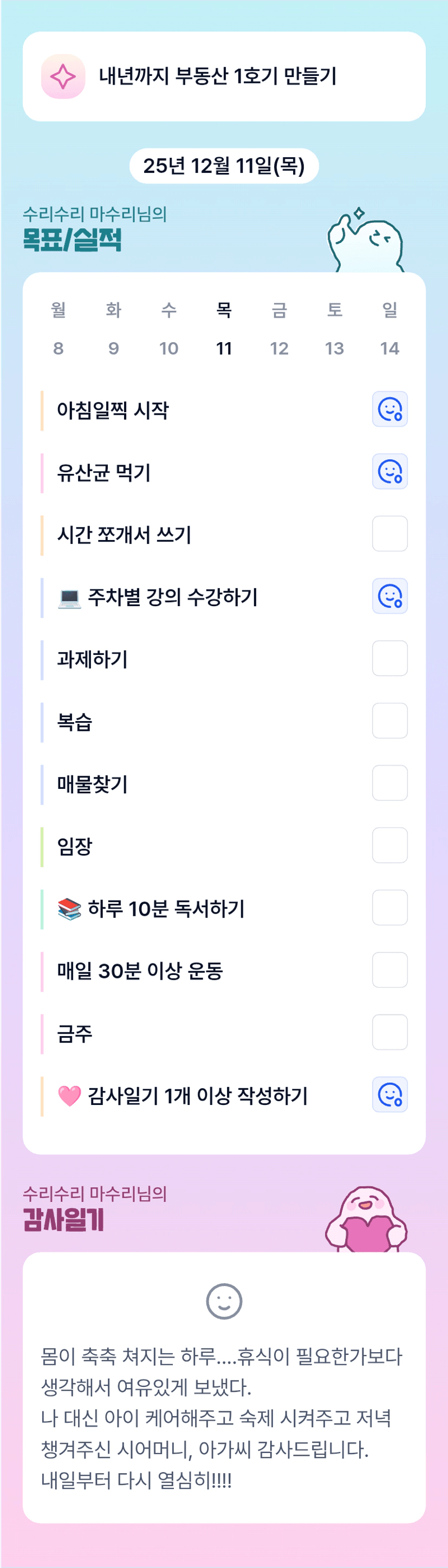Click smiley check icon for 유산균 먹기
Image resolution: width=448 pixels, height=1568 pixels.
click(389, 472)
